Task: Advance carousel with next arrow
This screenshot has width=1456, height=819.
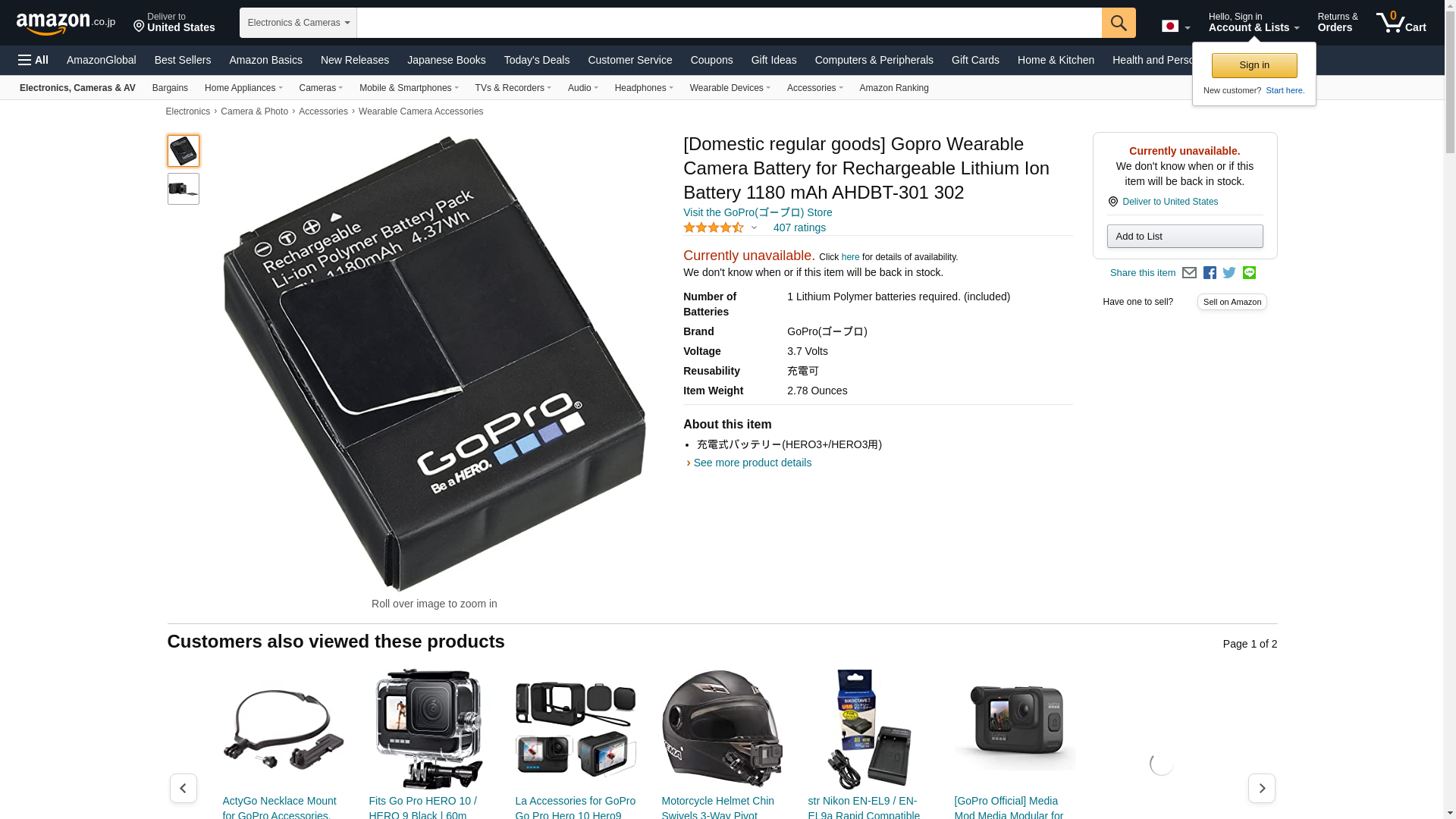Action: (x=1262, y=789)
